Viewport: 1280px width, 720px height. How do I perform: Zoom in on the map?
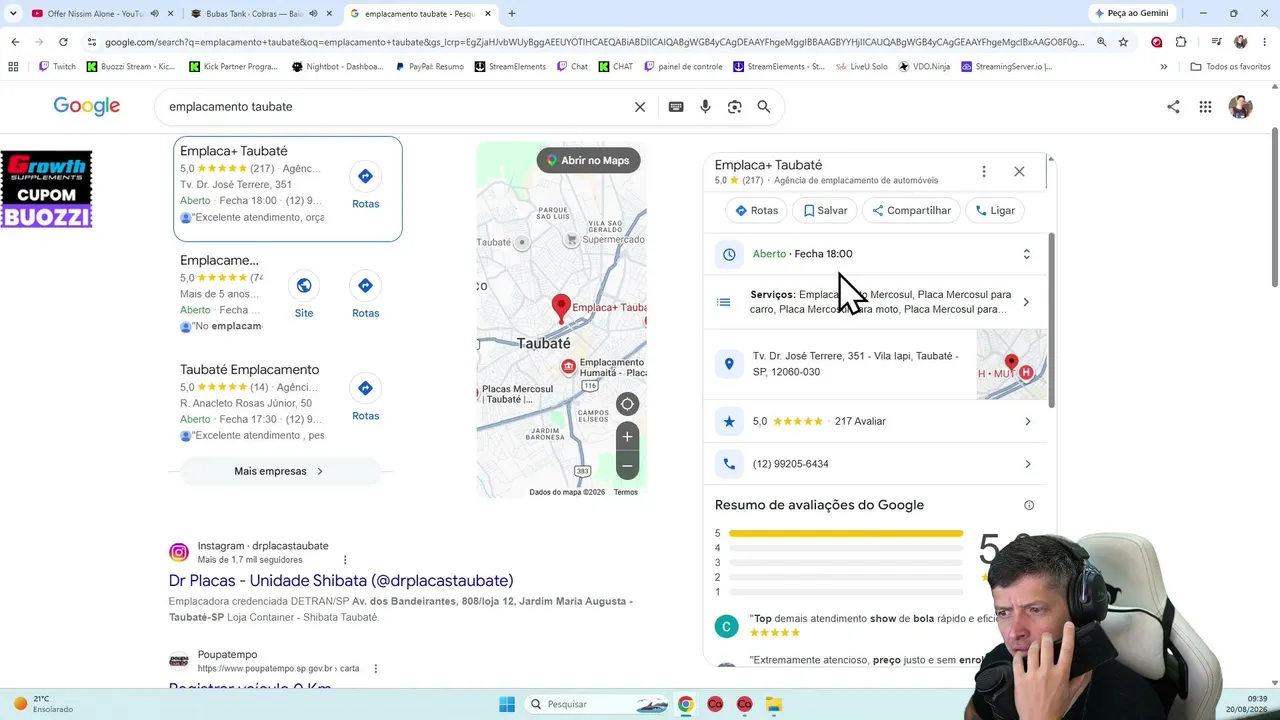click(627, 436)
